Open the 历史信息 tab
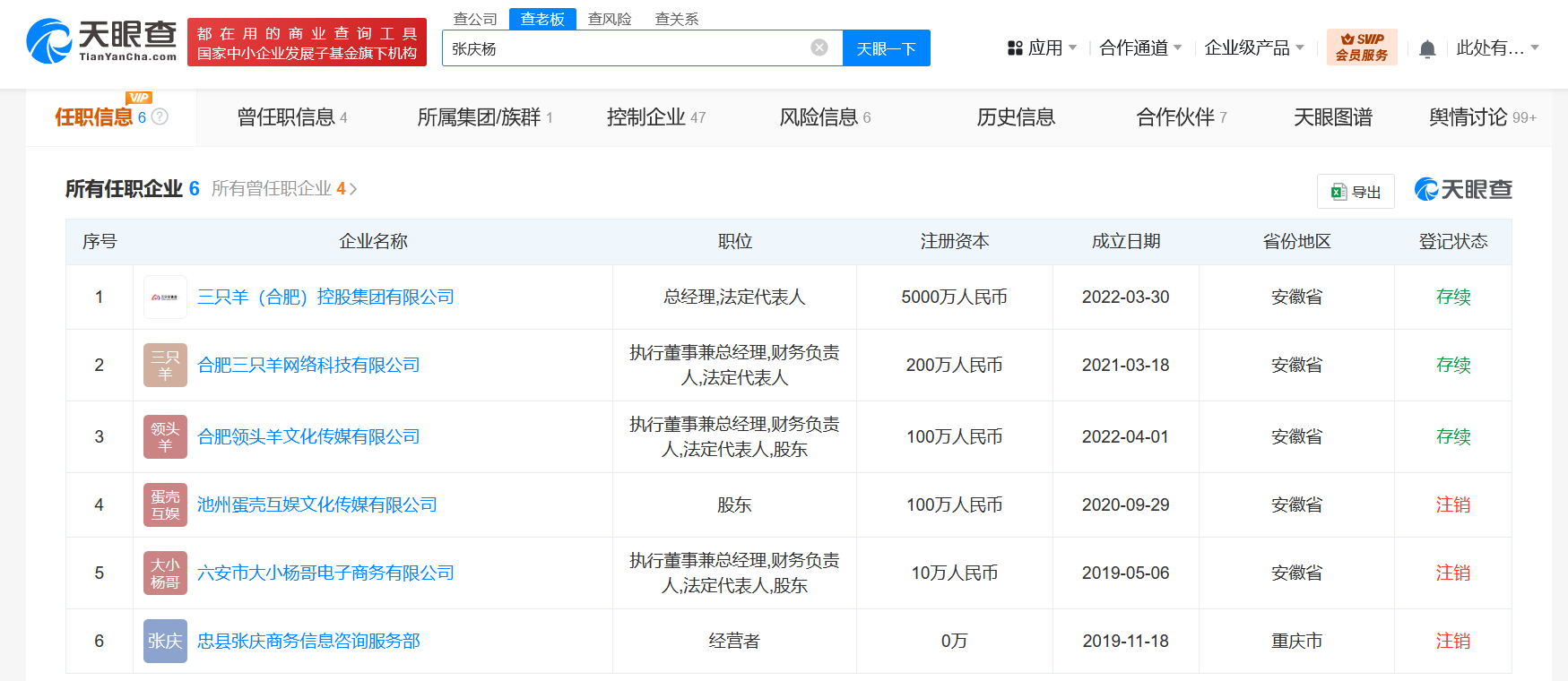 click(1016, 117)
